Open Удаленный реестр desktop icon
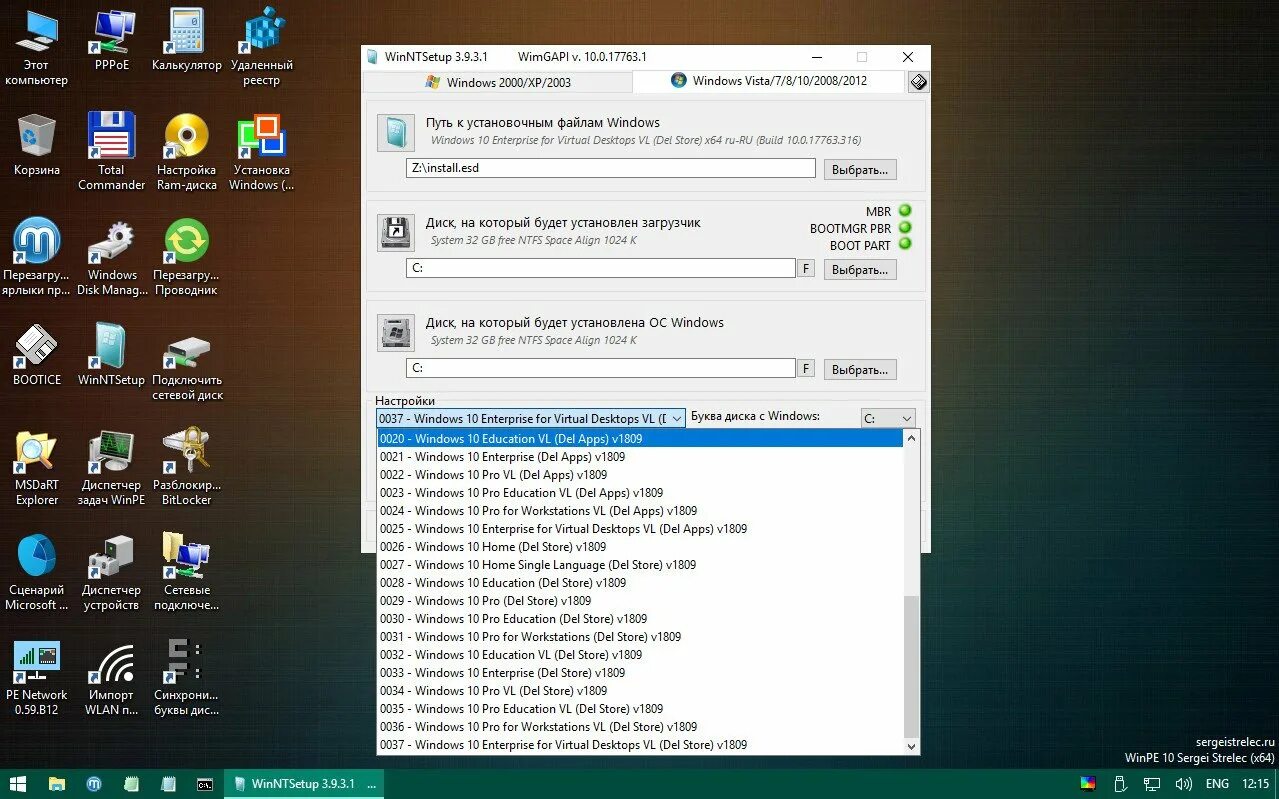This screenshot has width=1279, height=799. 261,47
